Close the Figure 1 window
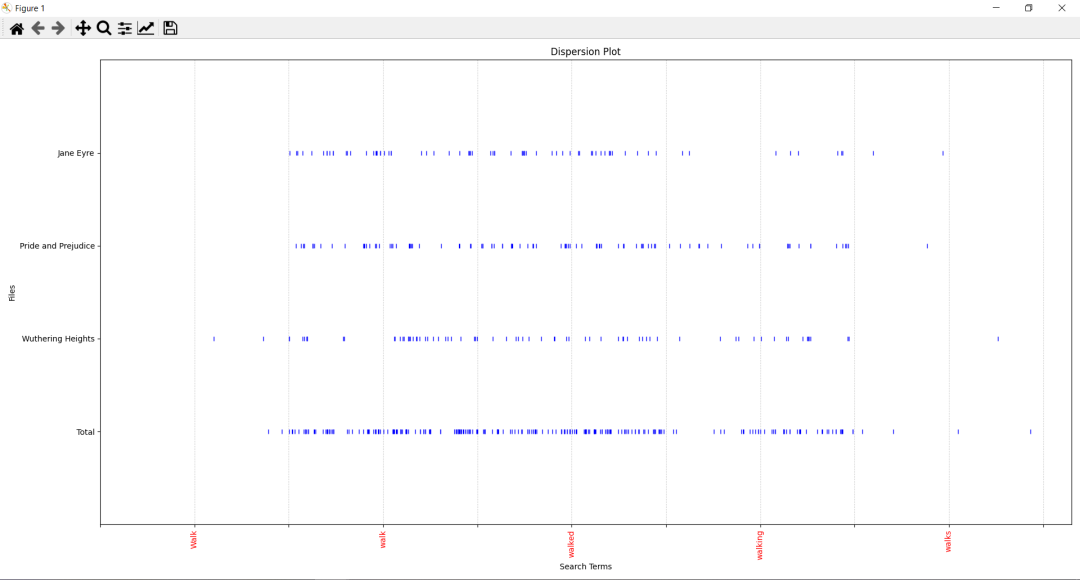The image size is (1080, 580). point(1061,8)
